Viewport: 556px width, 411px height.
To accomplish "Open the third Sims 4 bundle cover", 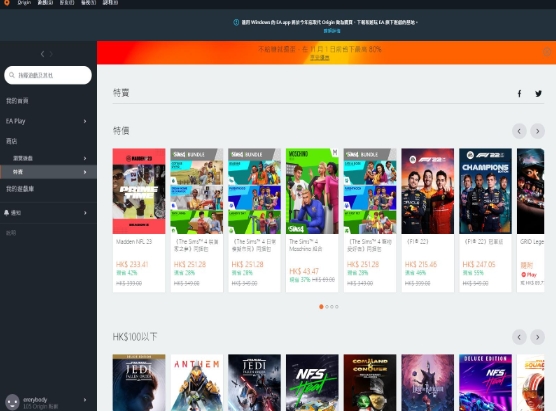I will [370, 191].
